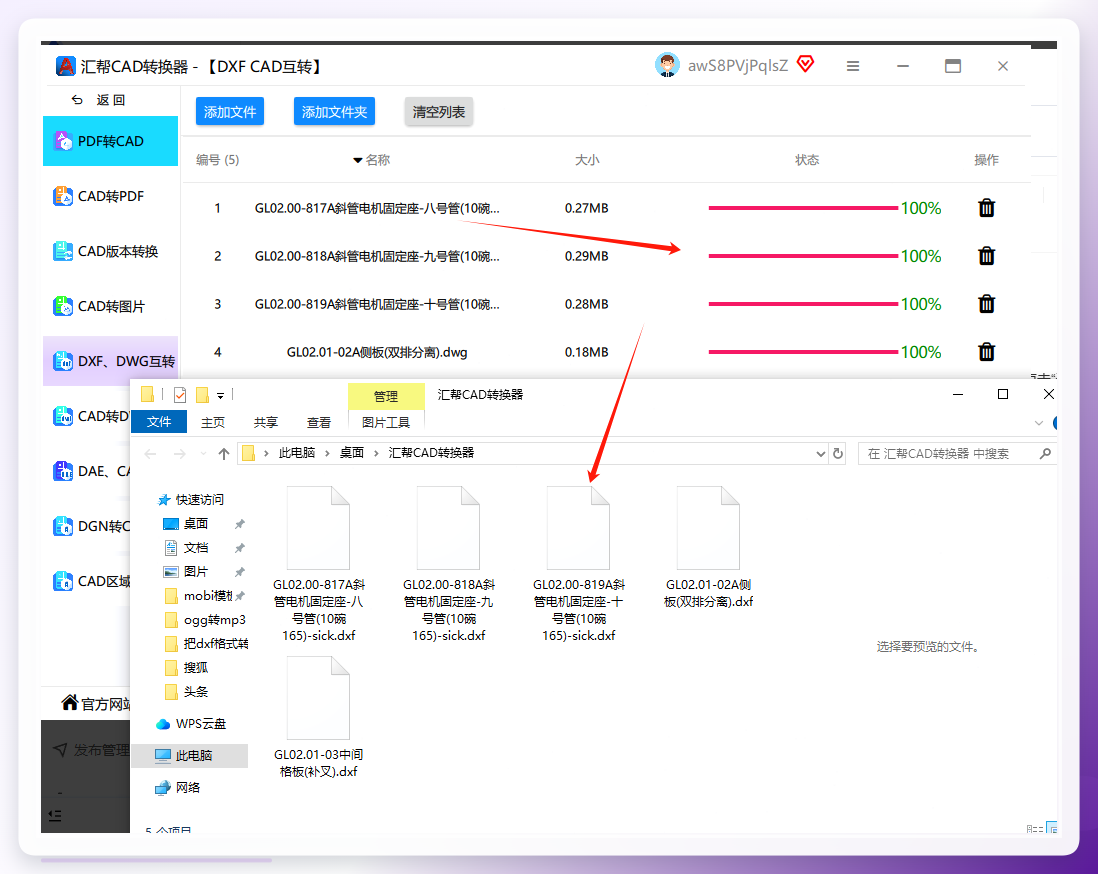Choose CAD转图片 in the sidebar

click(111, 306)
